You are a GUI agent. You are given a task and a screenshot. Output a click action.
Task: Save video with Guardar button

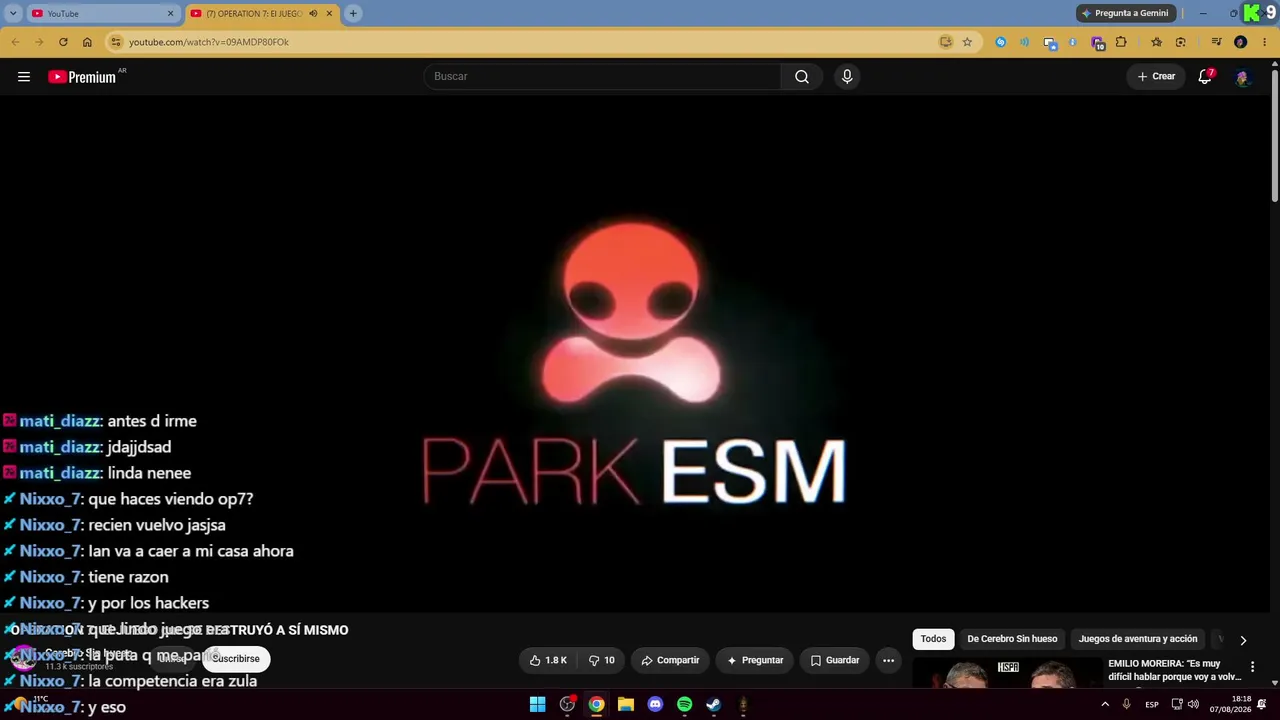[835, 660]
